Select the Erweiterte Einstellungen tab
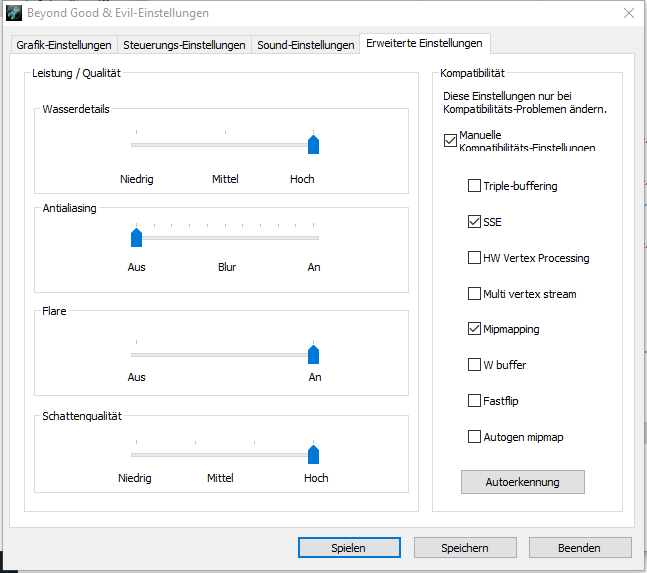The width and height of the screenshot is (647, 573). coord(424,43)
